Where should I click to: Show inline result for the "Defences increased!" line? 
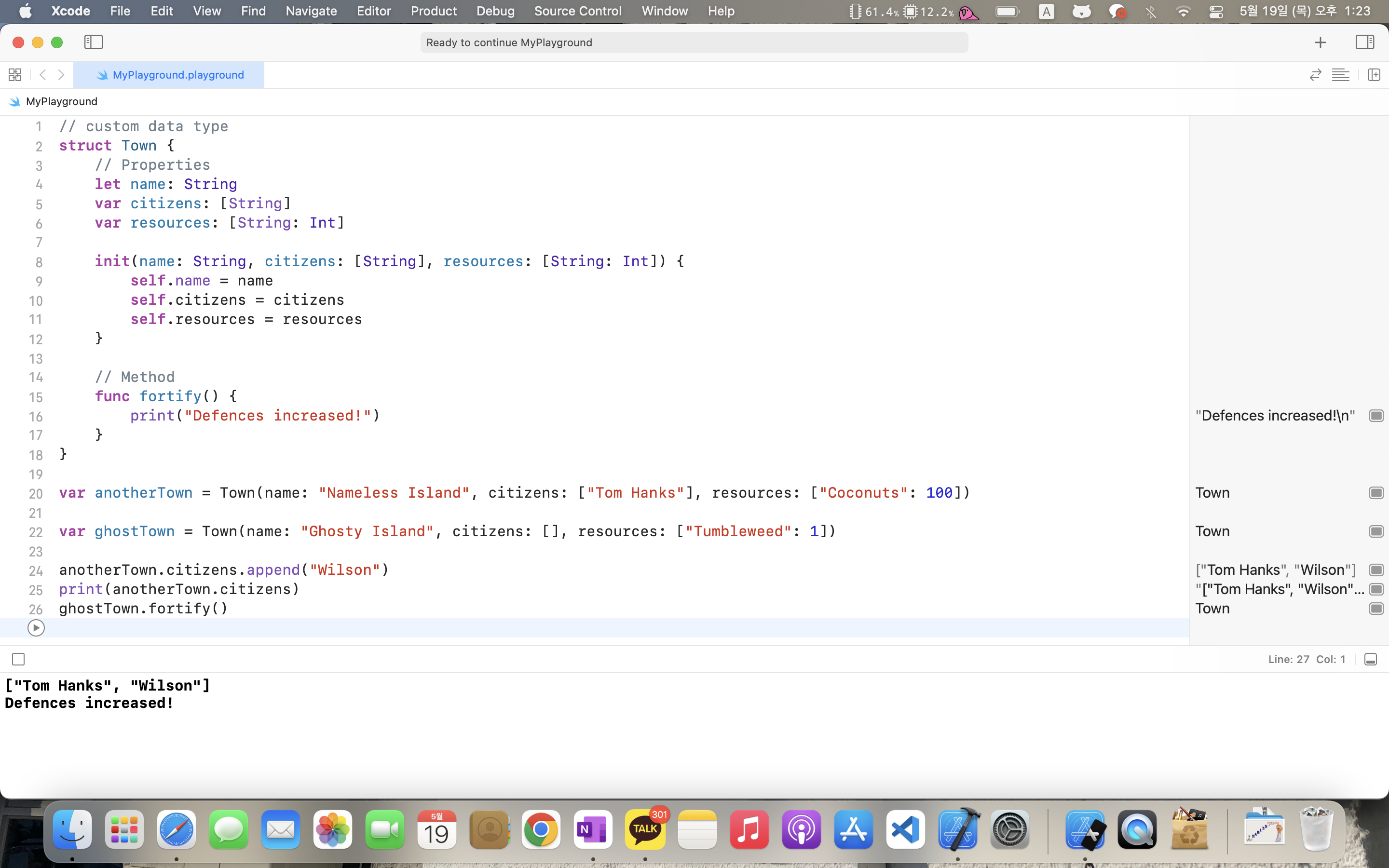coord(1376,416)
